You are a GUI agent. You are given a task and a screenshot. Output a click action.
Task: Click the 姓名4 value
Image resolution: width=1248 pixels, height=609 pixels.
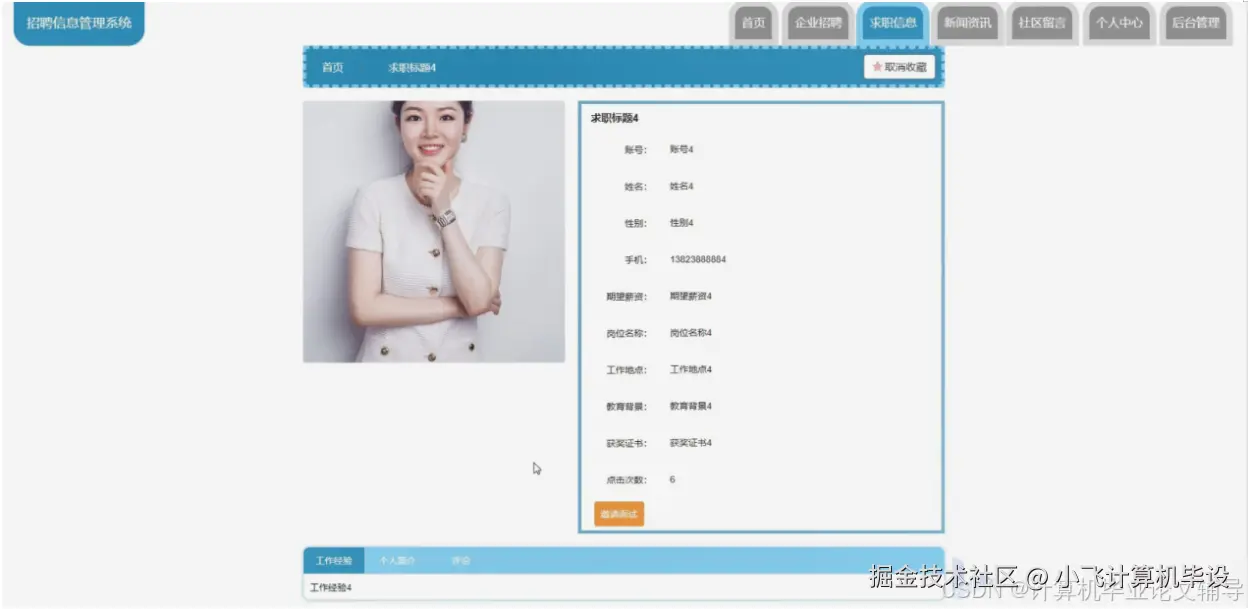click(681, 186)
